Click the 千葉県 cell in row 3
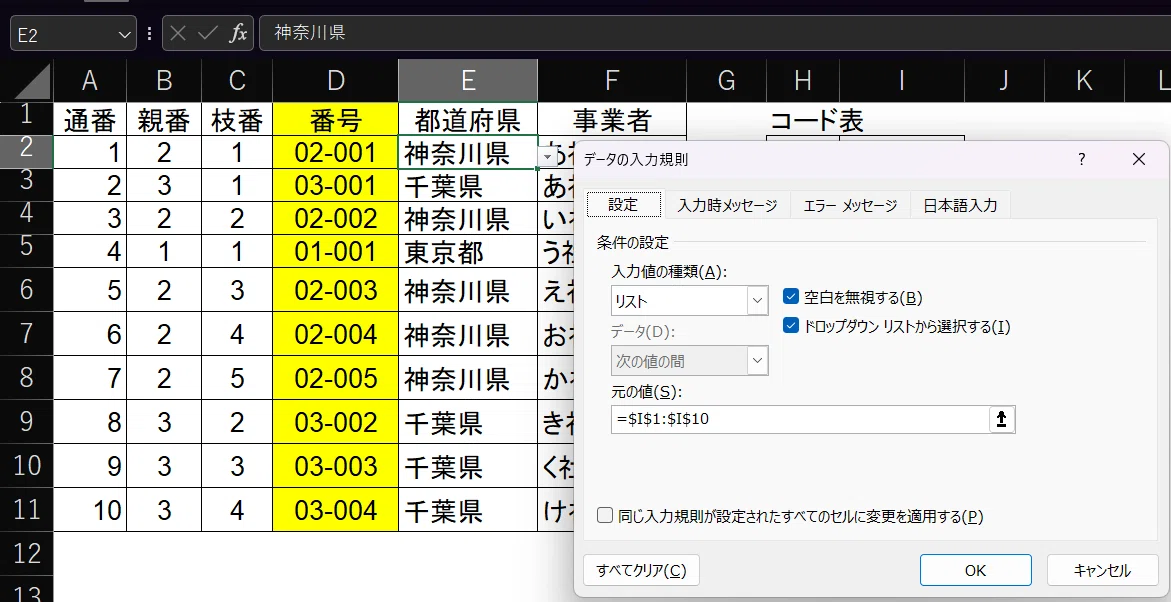 [x=468, y=185]
